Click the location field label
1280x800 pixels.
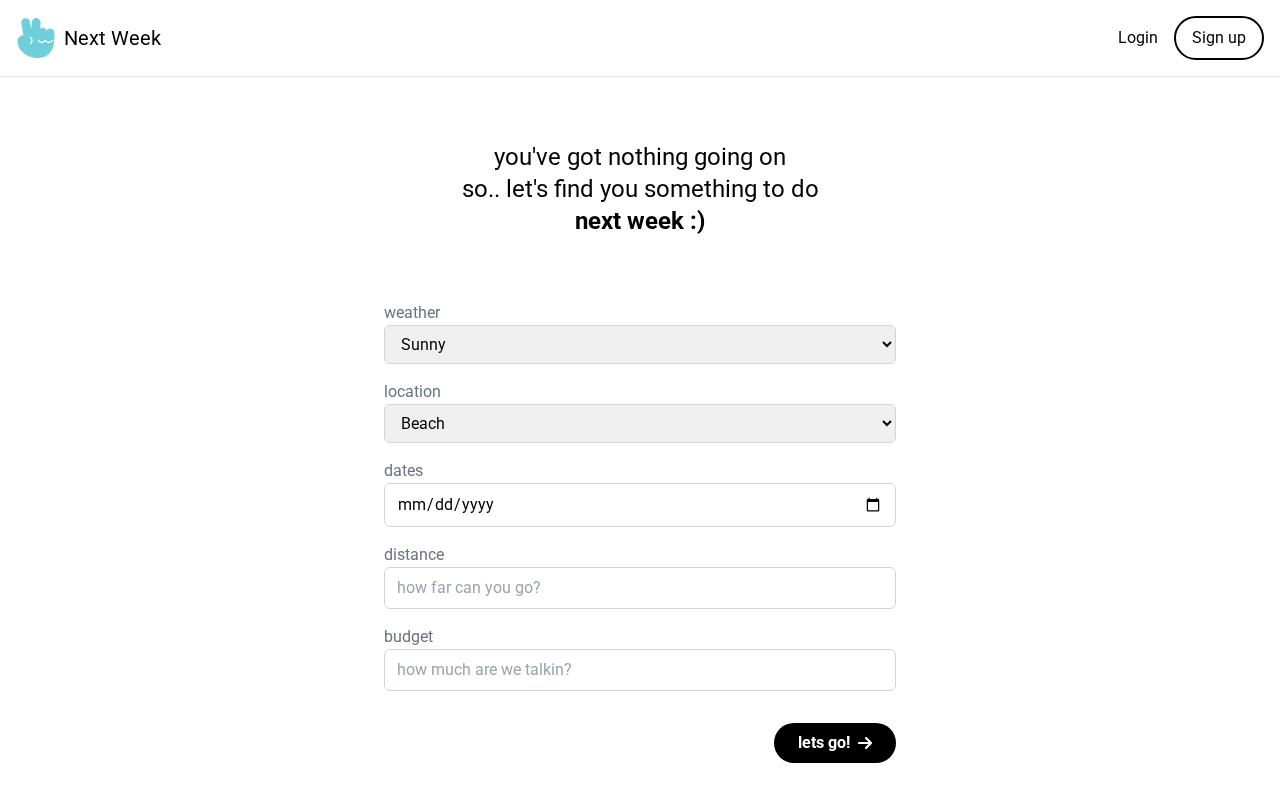[x=412, y=392]
